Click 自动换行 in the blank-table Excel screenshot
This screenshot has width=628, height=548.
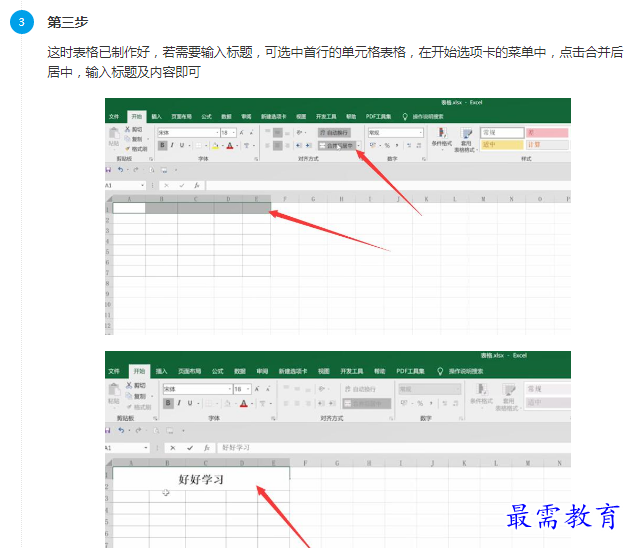pyautogui.click(x=334, y=132)
